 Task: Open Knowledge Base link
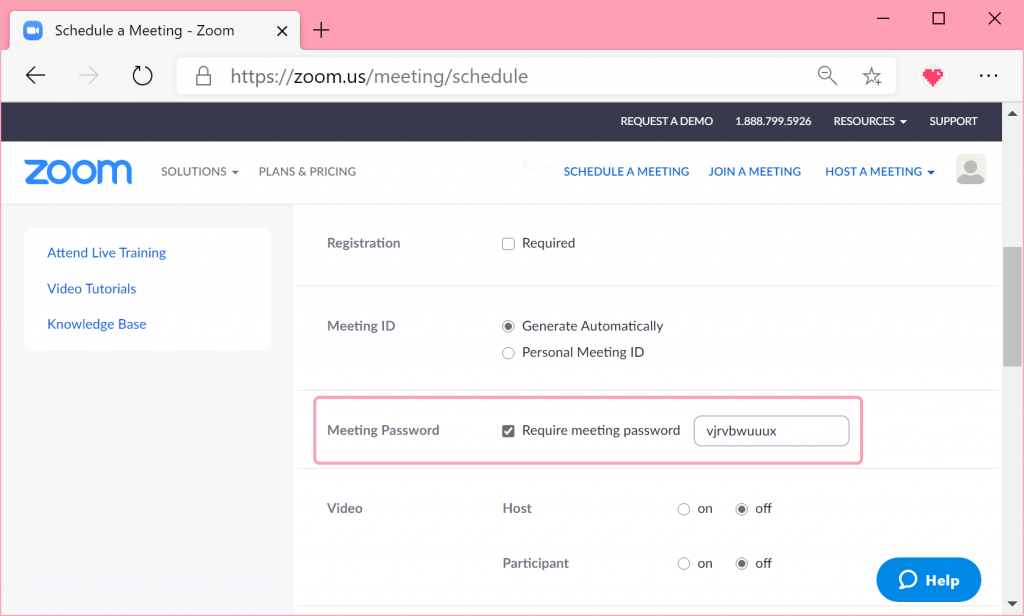(97, 324)
